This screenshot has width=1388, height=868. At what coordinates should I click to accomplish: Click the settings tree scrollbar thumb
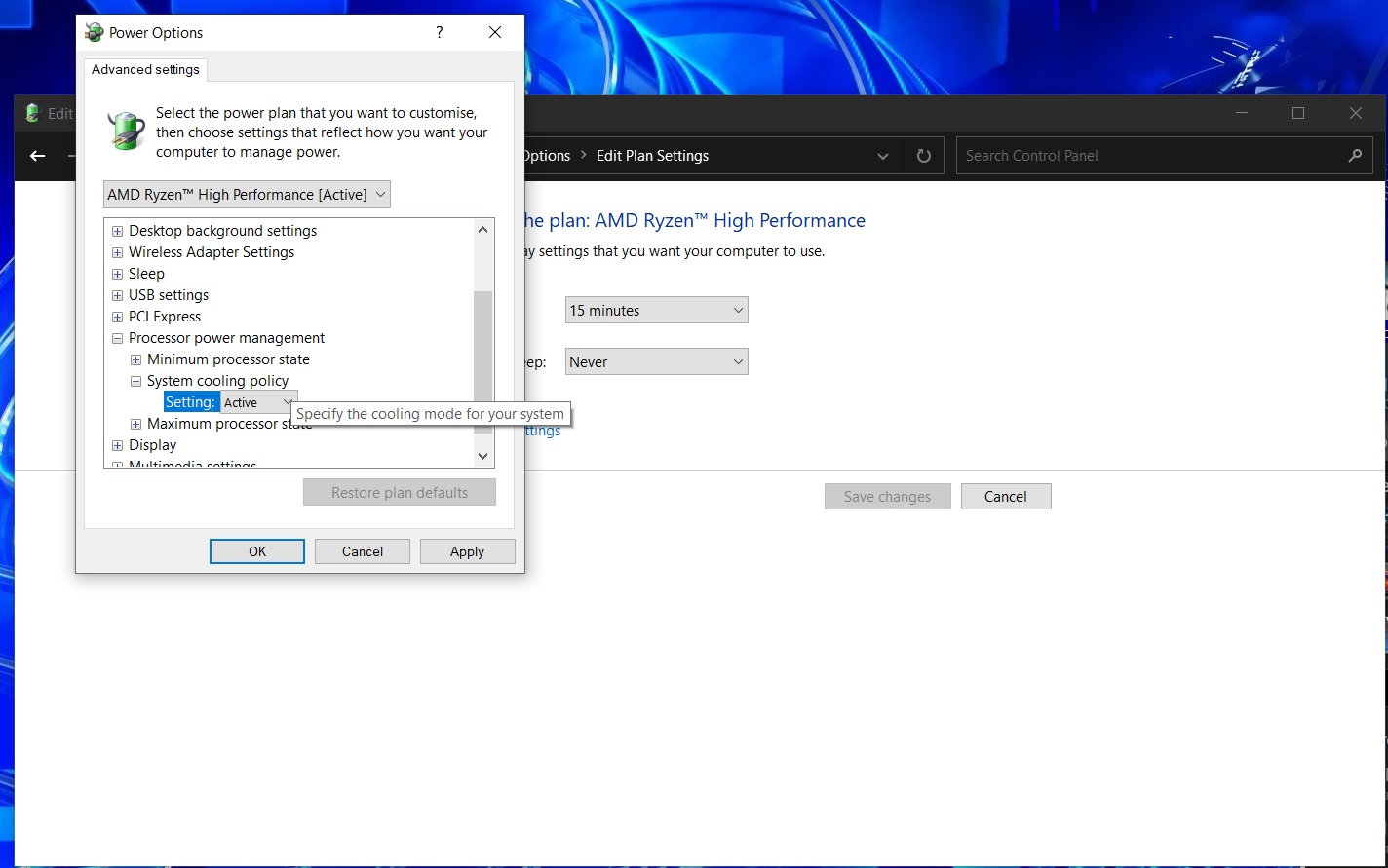coord(482,360)
